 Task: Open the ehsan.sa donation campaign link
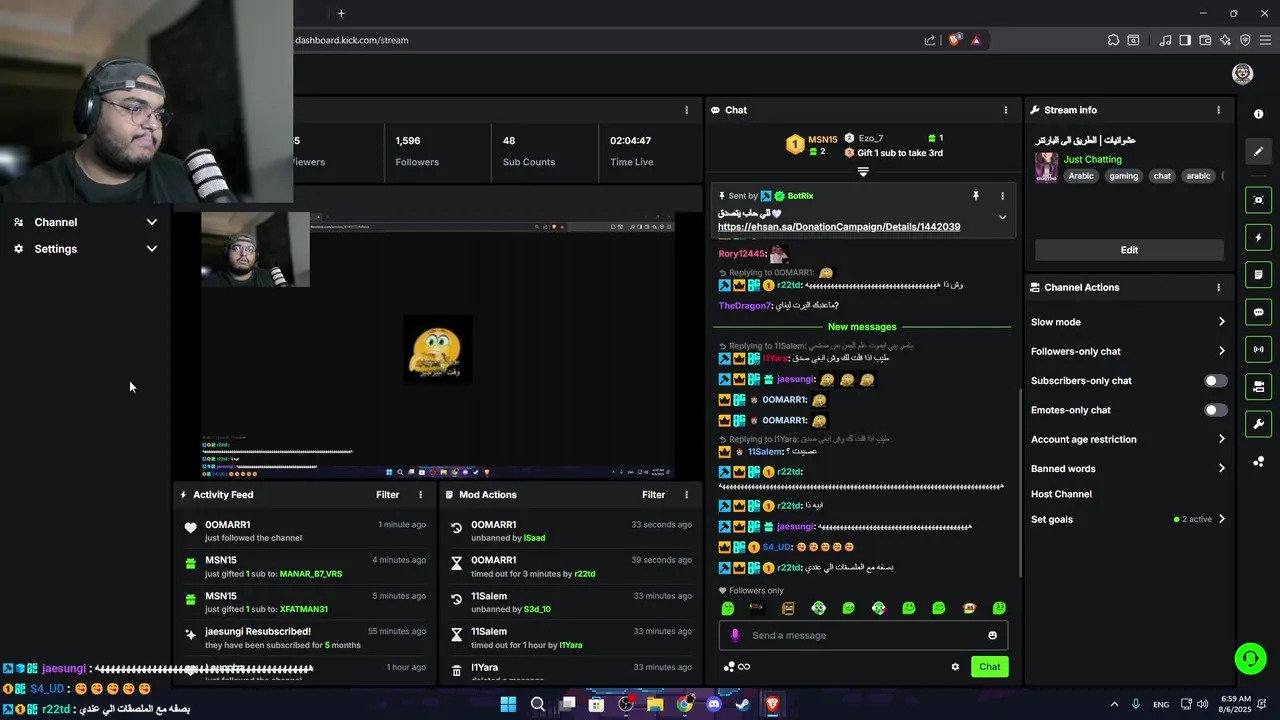coord(838,227)
